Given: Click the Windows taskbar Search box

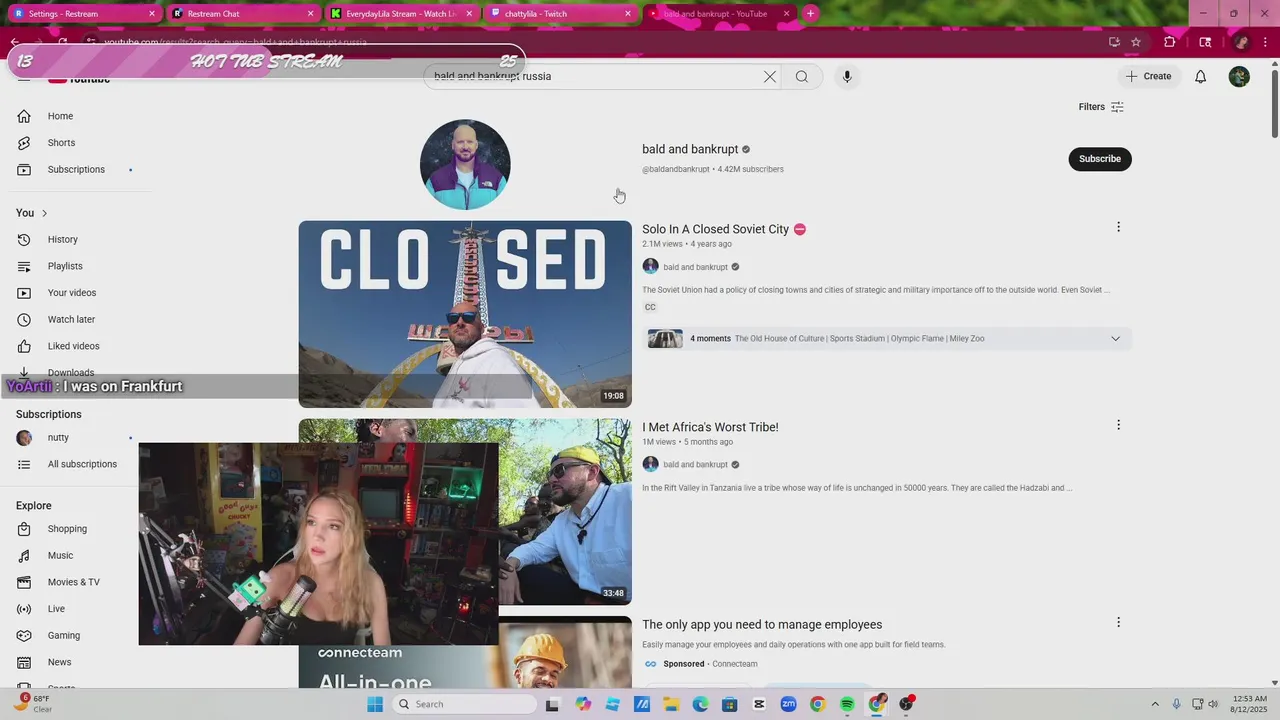Looking at the screenshot, I should coord(466,704).
